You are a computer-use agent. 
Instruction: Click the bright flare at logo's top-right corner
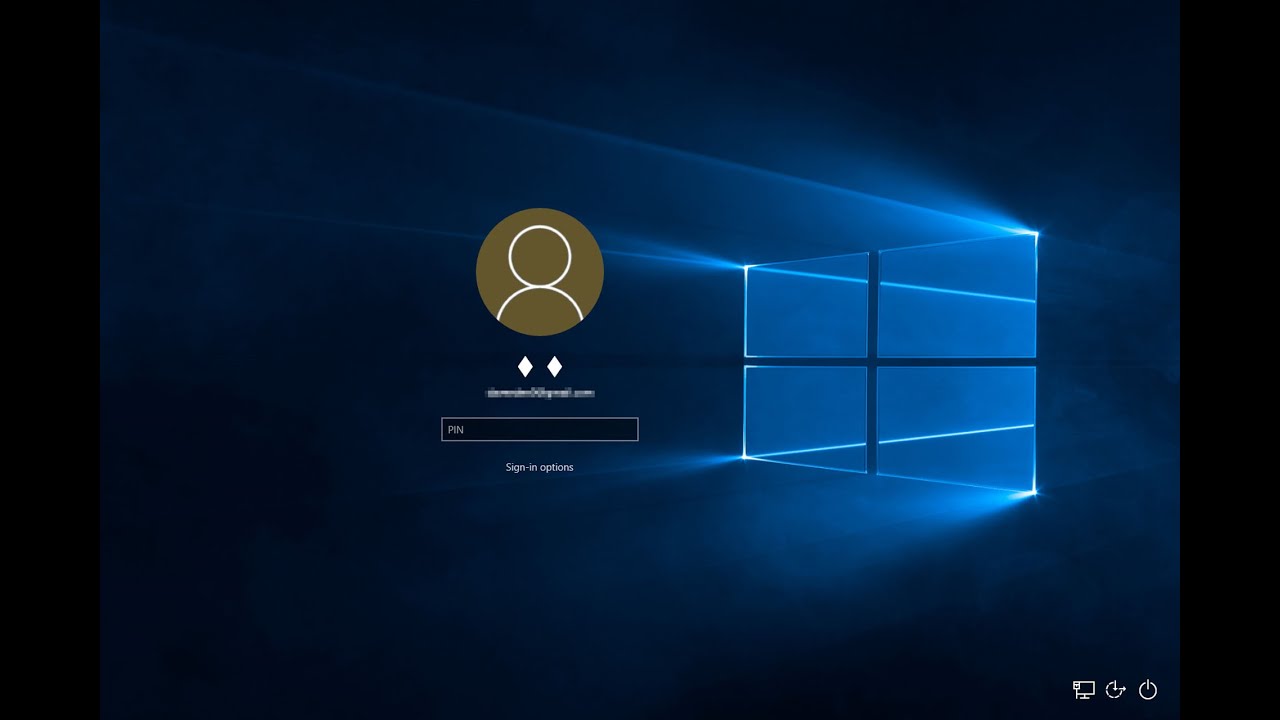[x=1035, y=233]
